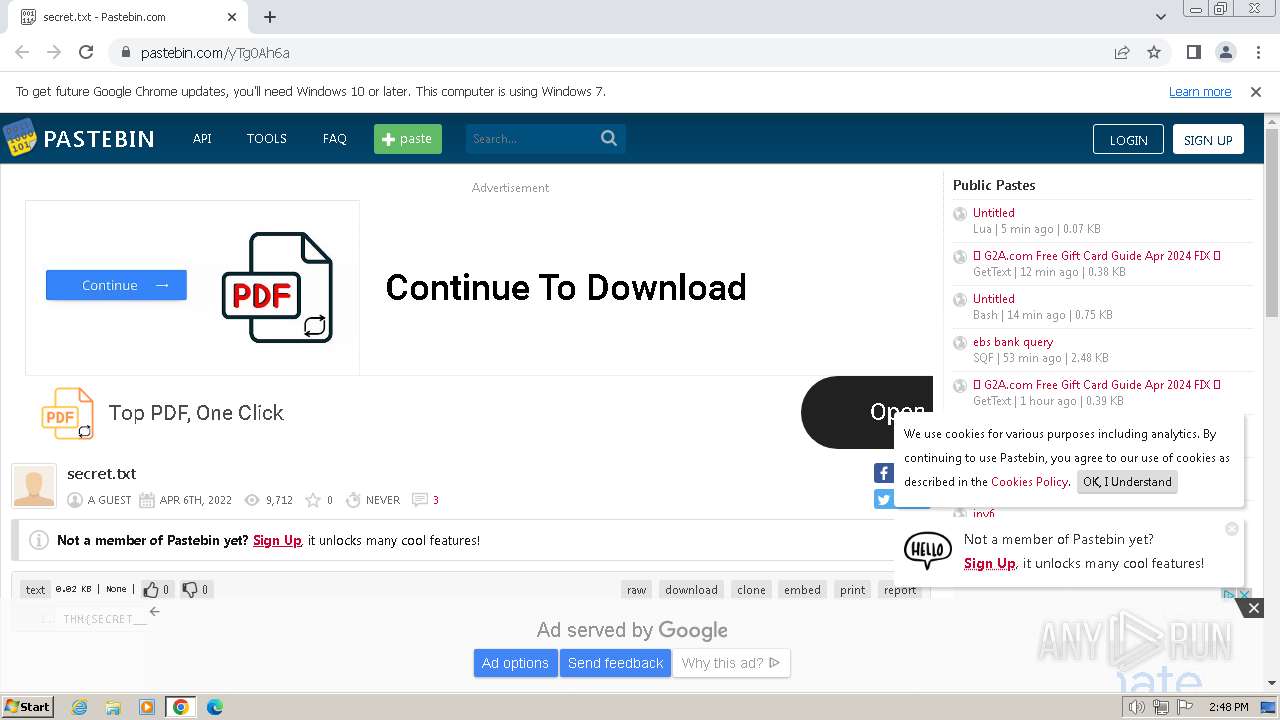This screenshot has width=1280, height=720.
Task: Open the ebs bank query paste
Action: point(1013,342)
